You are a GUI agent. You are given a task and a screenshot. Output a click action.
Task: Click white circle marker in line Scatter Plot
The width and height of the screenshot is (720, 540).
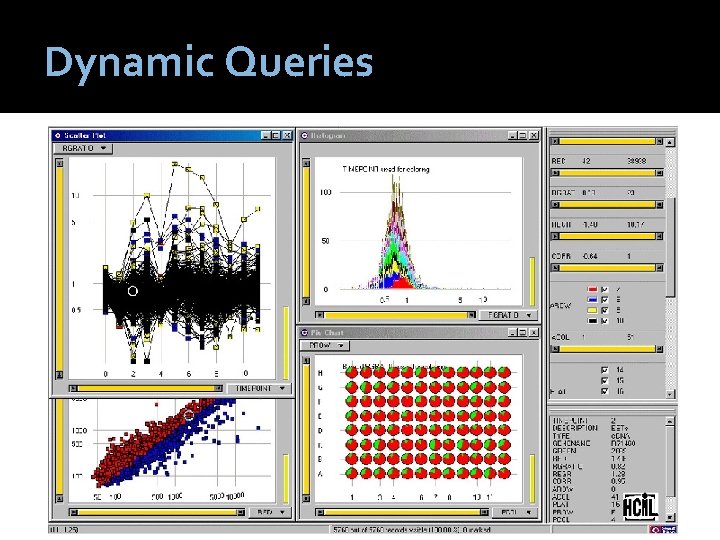coord(133,291)
